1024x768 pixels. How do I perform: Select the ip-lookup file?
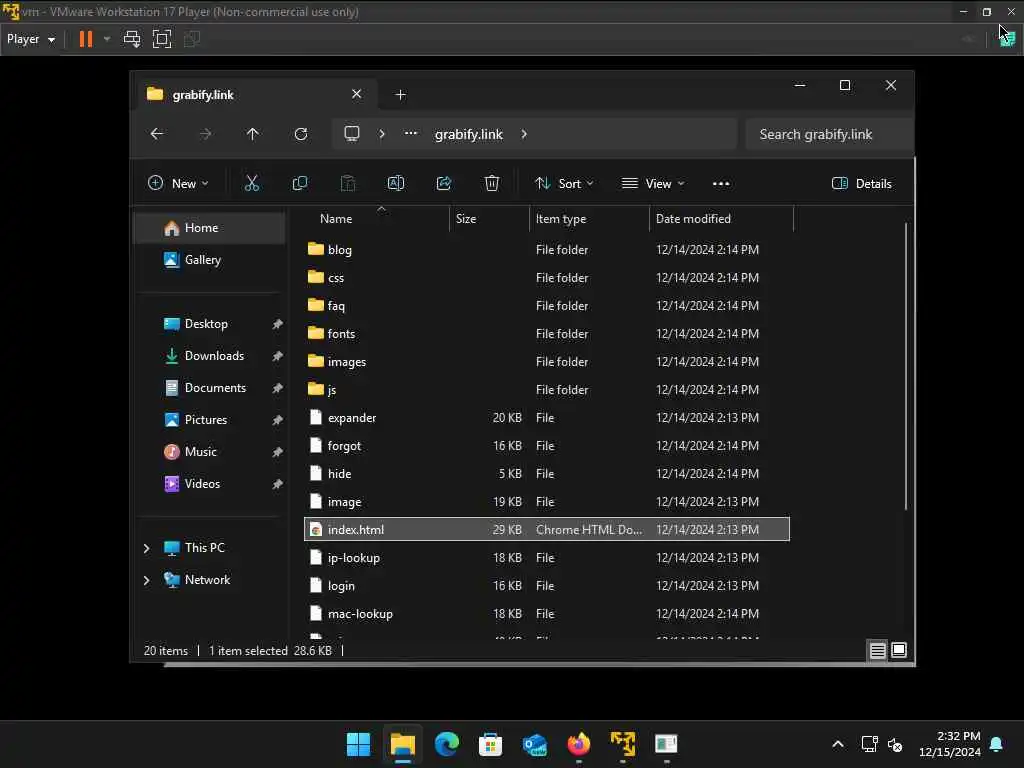coord(547,558)
